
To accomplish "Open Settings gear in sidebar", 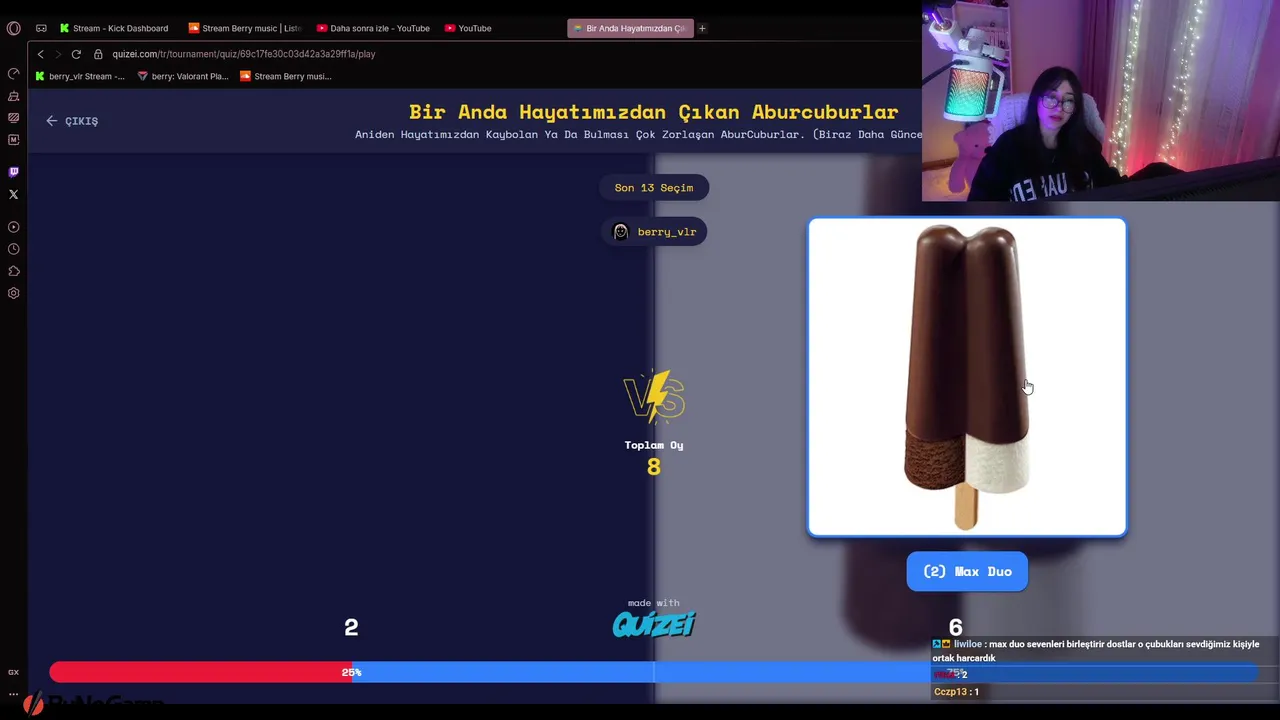I will click(13, 293).
